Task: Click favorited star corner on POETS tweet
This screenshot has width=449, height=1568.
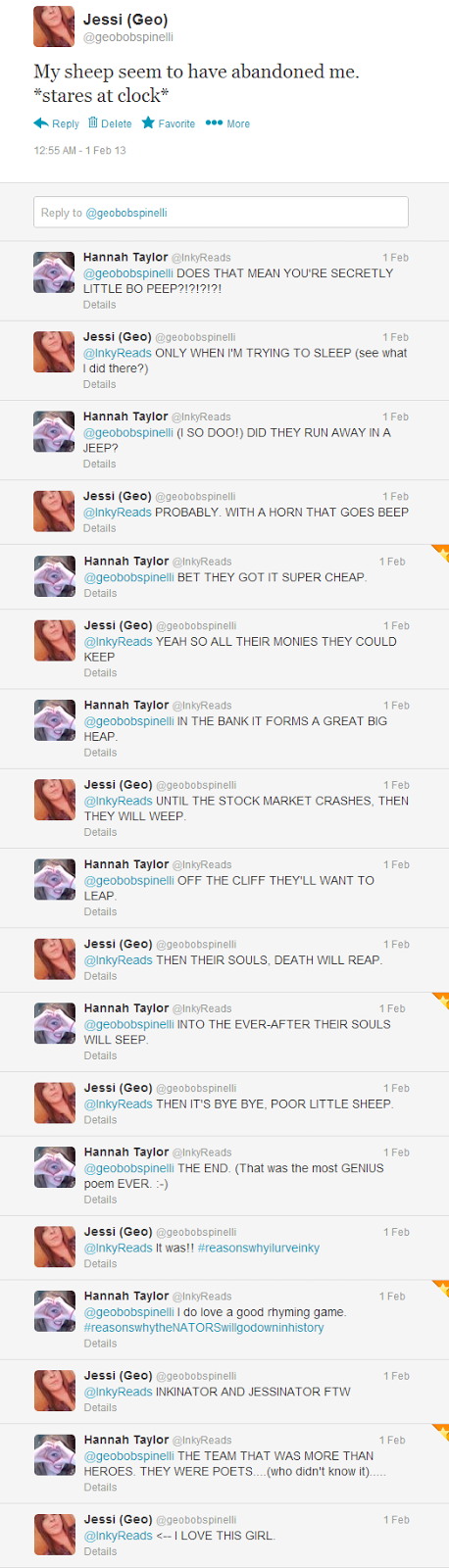Action: 441,1431
